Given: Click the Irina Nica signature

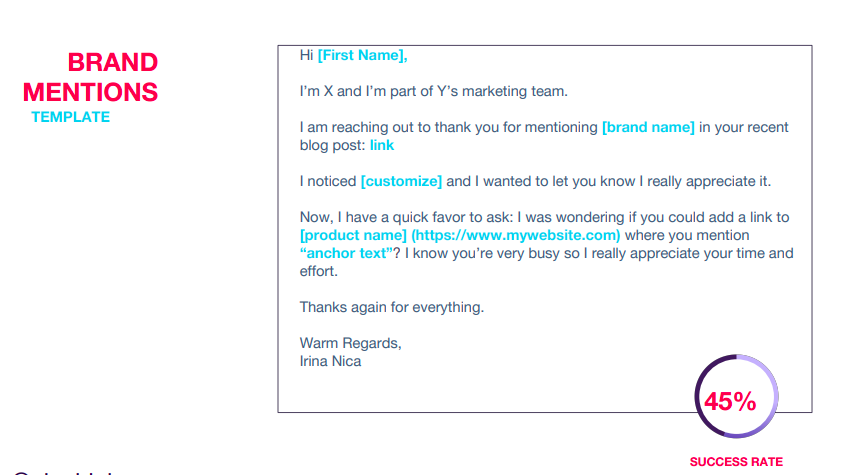Looking at the screenshot, I should coord(330,361).
